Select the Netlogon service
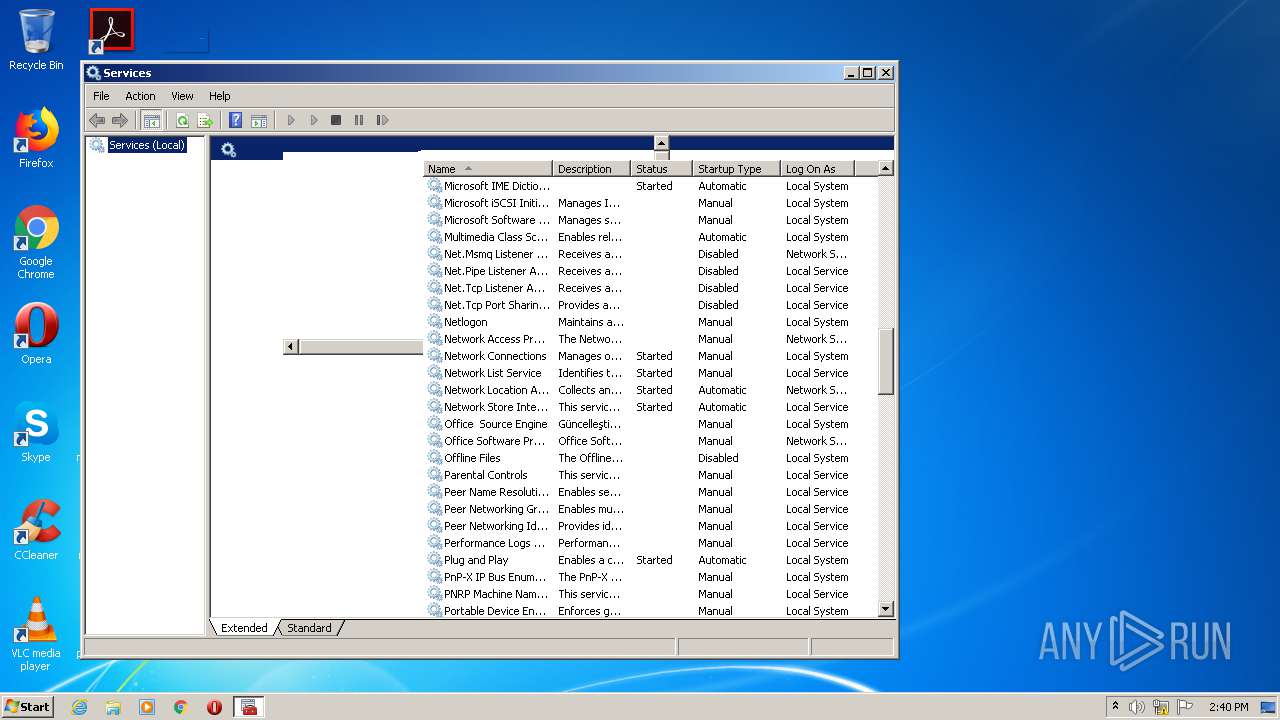1280x720 pixels. click(x=650, y=322)
